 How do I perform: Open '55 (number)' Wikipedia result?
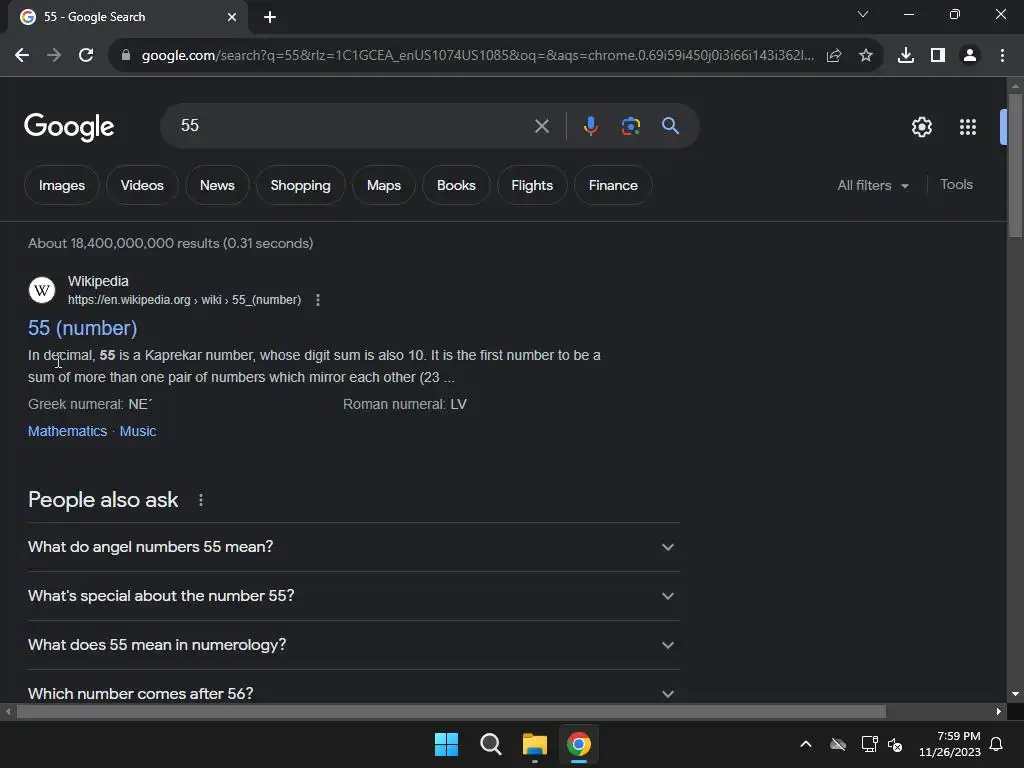tap(82, 328)
